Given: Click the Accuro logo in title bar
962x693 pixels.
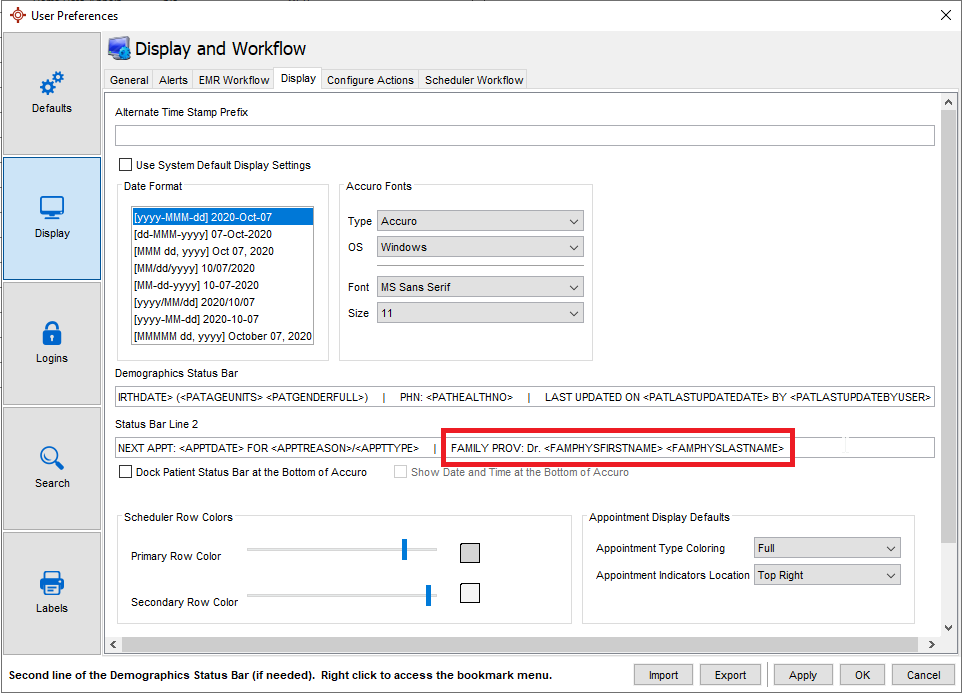Looking at the screenshot, I should click(16, 15).
